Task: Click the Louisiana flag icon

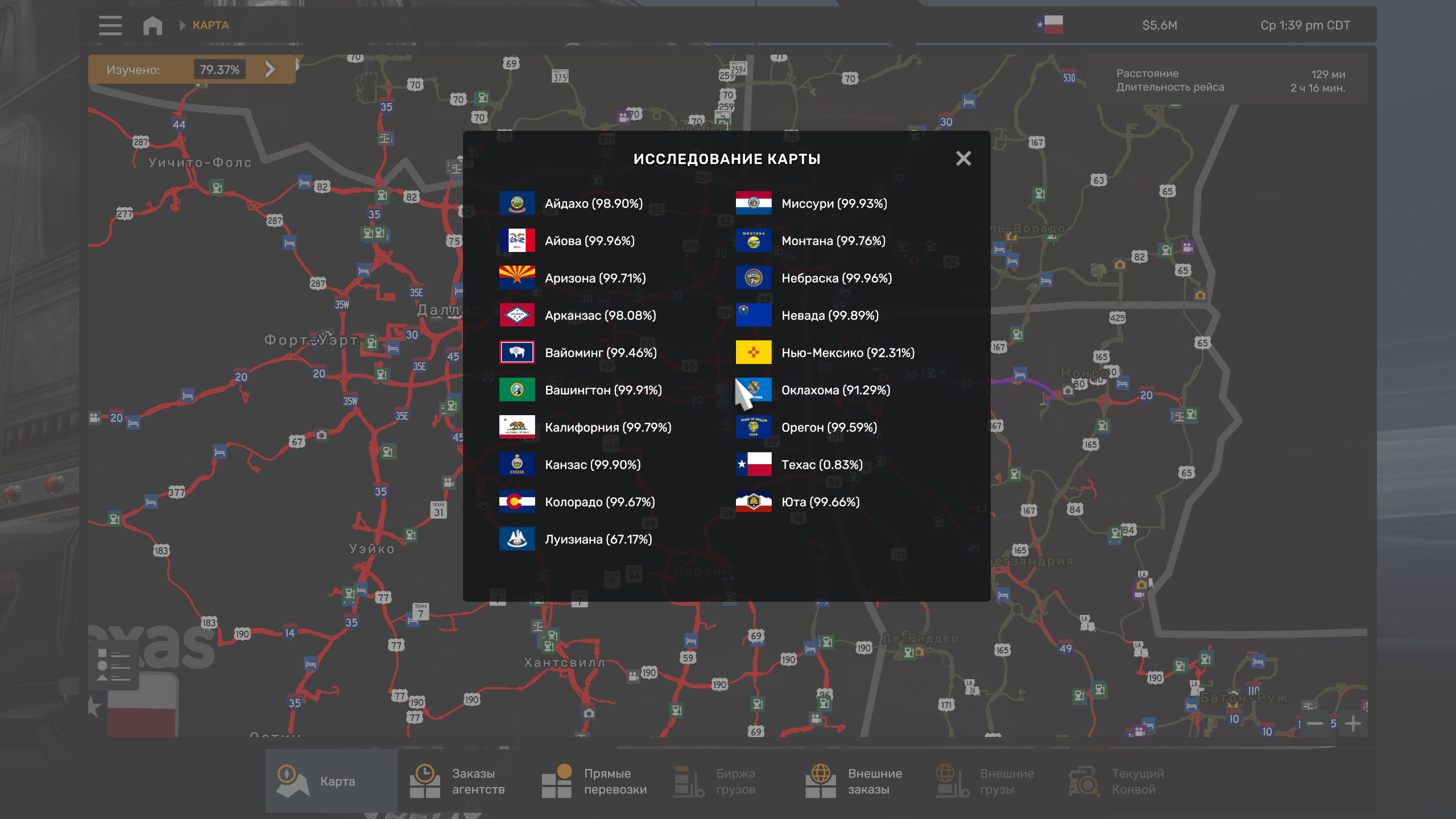Action: click(x=516, y=539)
